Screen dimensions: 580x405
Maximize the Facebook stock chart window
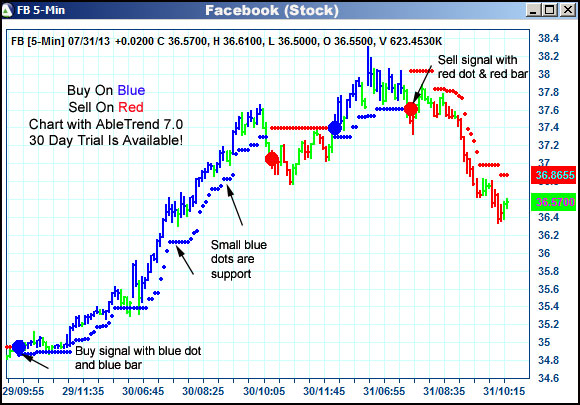coord(550,10)
